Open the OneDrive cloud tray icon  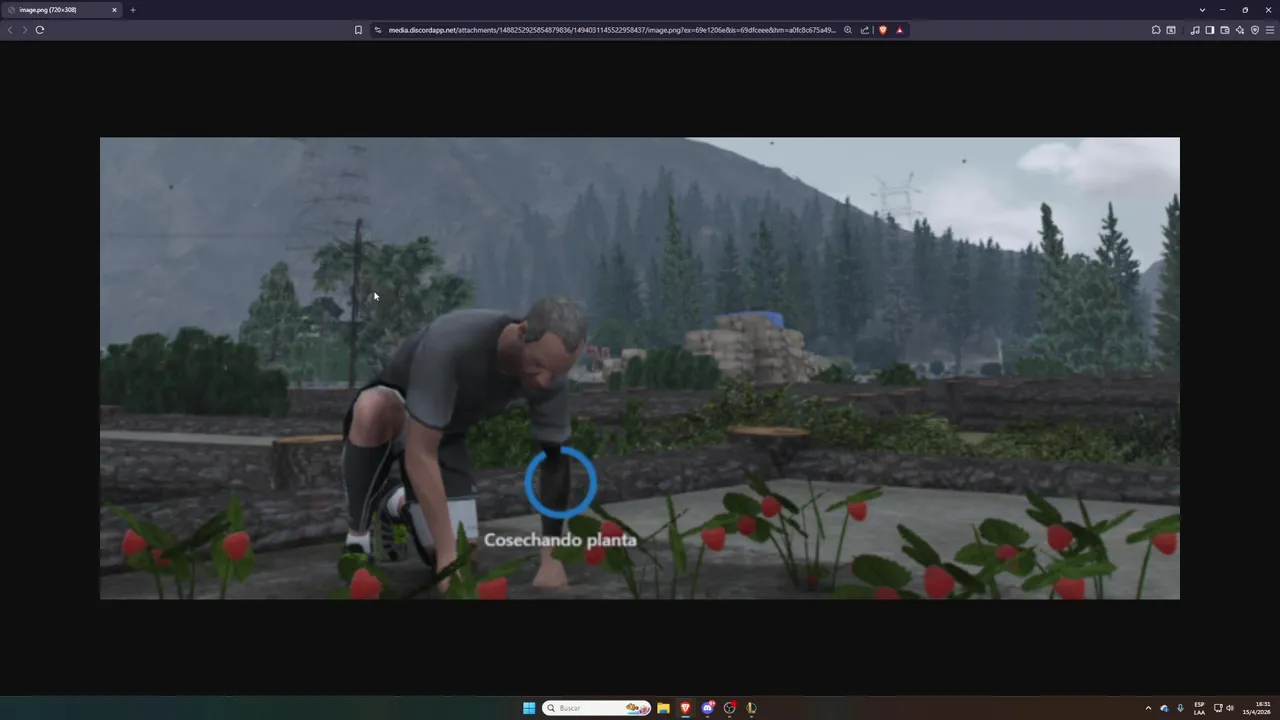click(x=1164, y=708)
